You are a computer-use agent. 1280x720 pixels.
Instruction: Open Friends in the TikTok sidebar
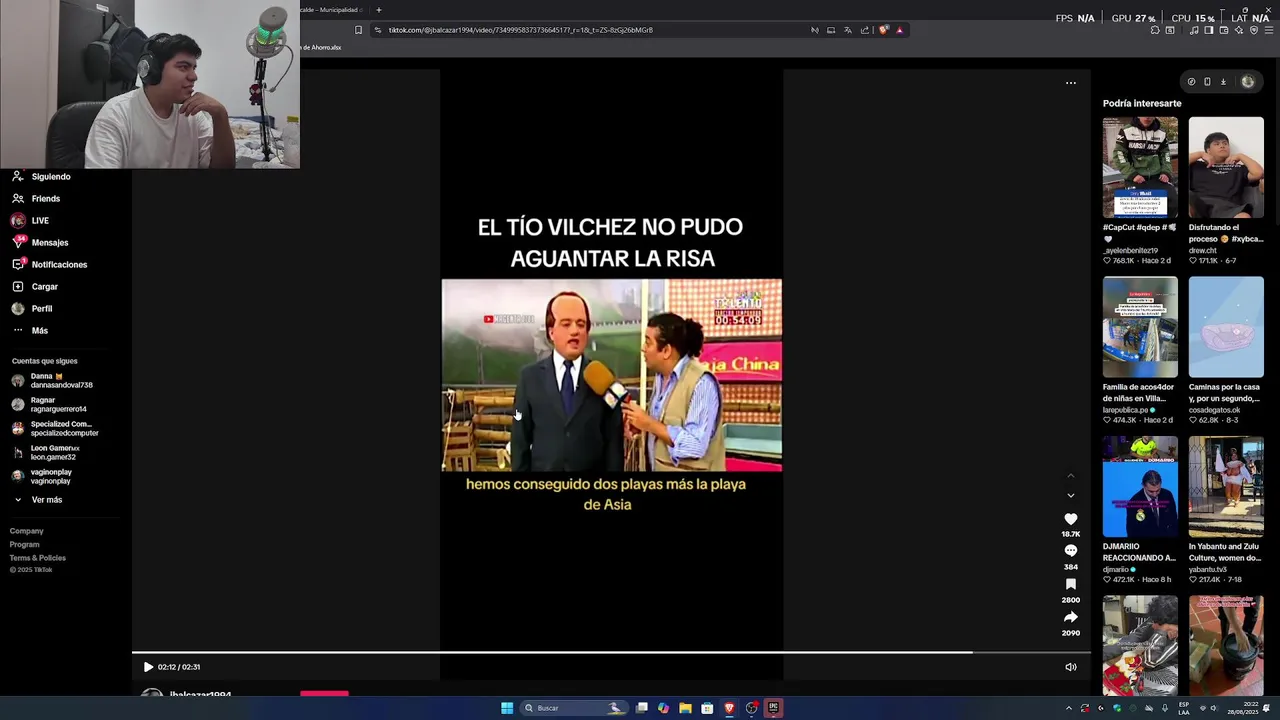(x=45, y=199)
